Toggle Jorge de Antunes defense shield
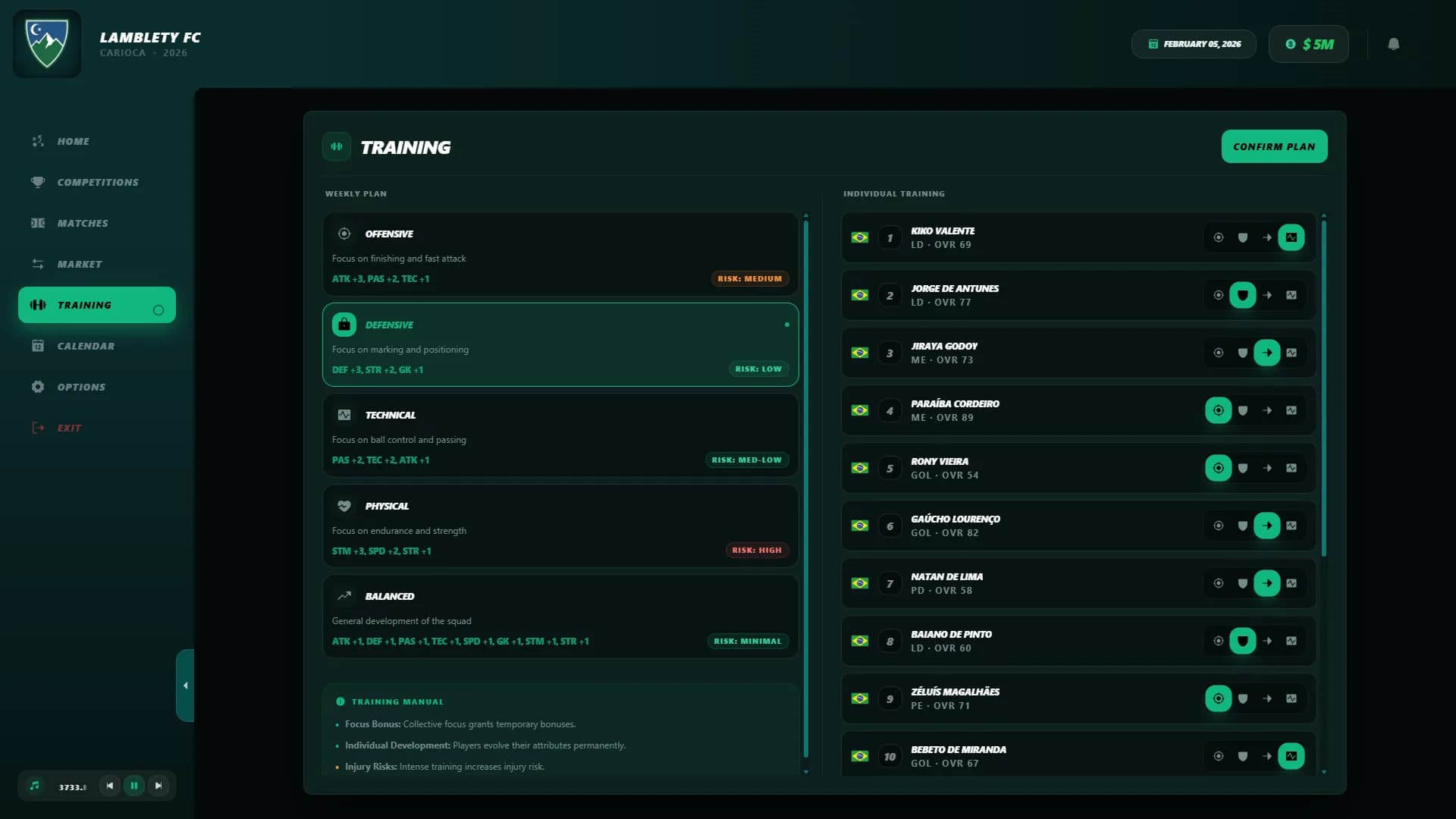This screenshot has width=1456, height=819. coord(1243,295)
